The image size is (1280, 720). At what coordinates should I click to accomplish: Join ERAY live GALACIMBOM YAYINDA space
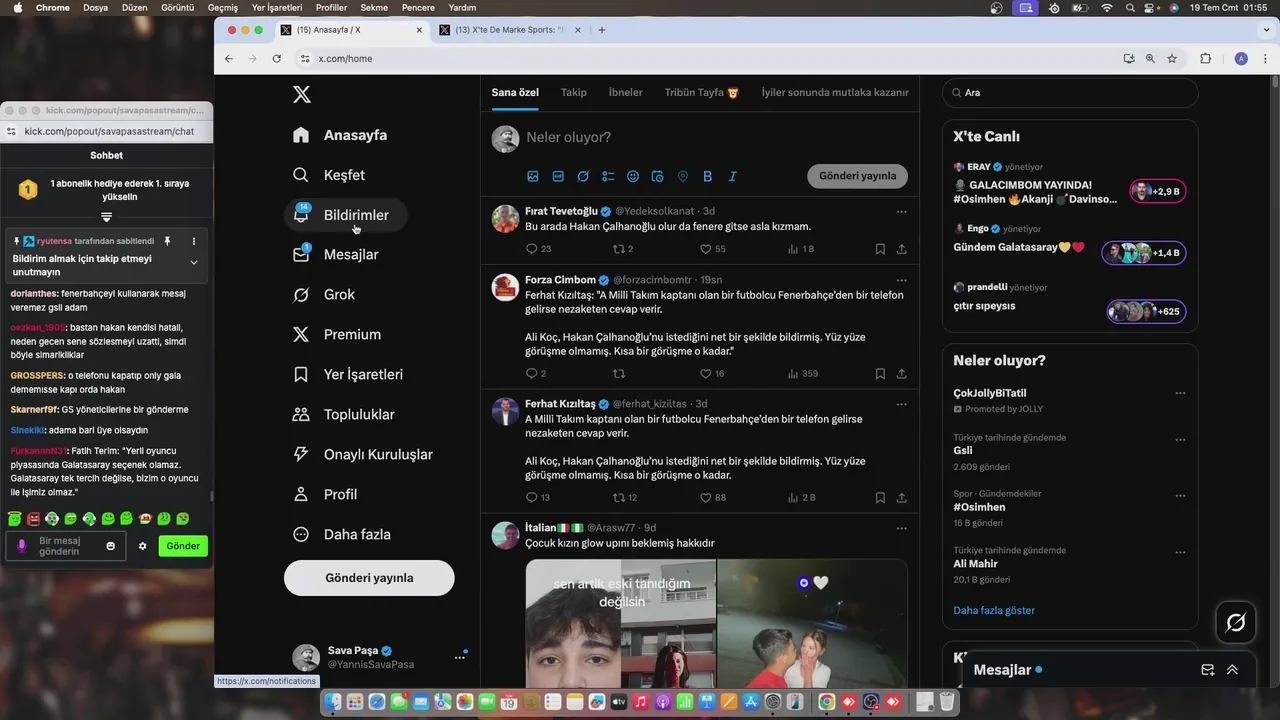[x=1070, y=184]
